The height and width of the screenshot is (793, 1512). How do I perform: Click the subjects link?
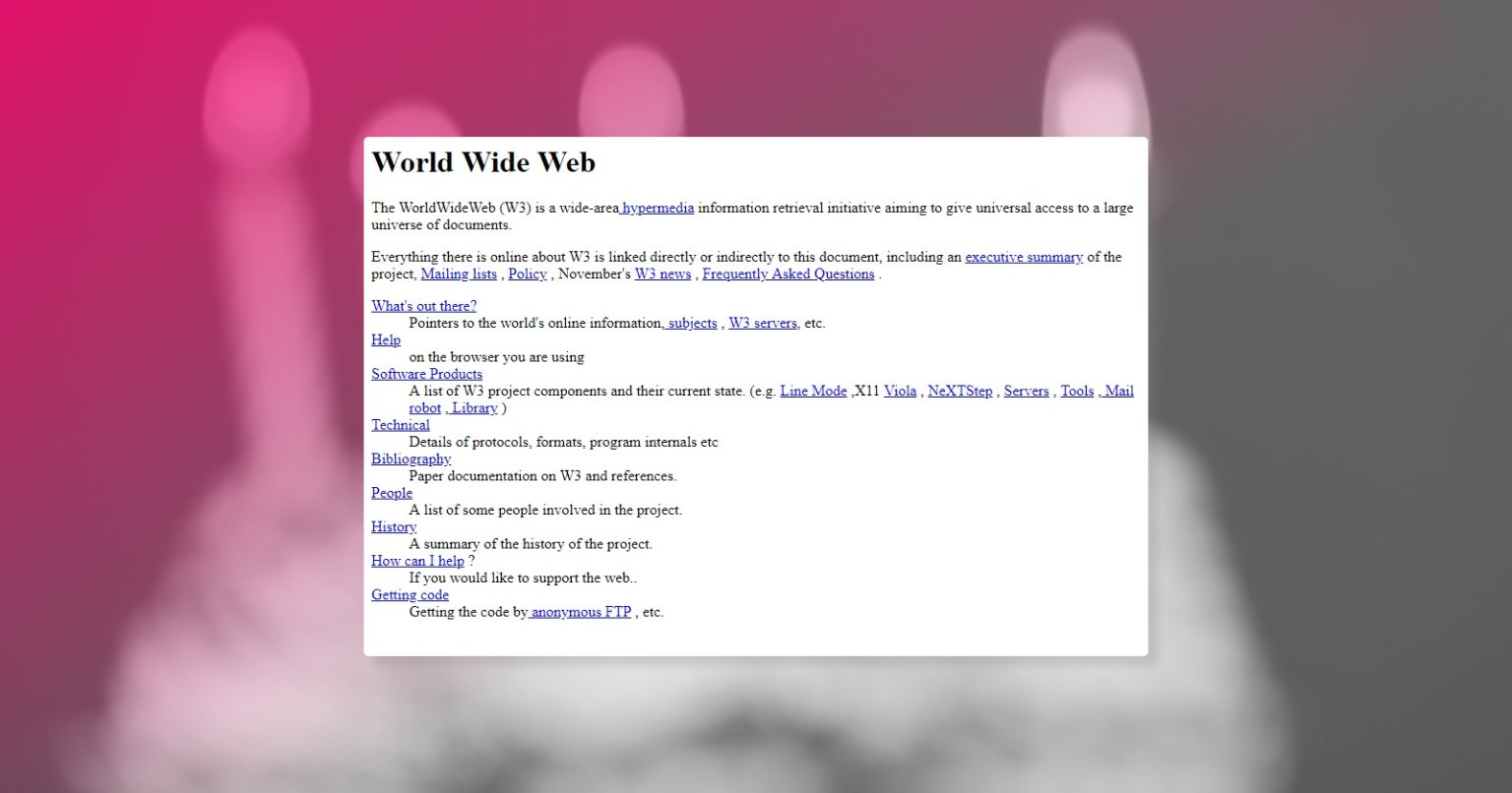pyautogui.click(x=691, y=323)
